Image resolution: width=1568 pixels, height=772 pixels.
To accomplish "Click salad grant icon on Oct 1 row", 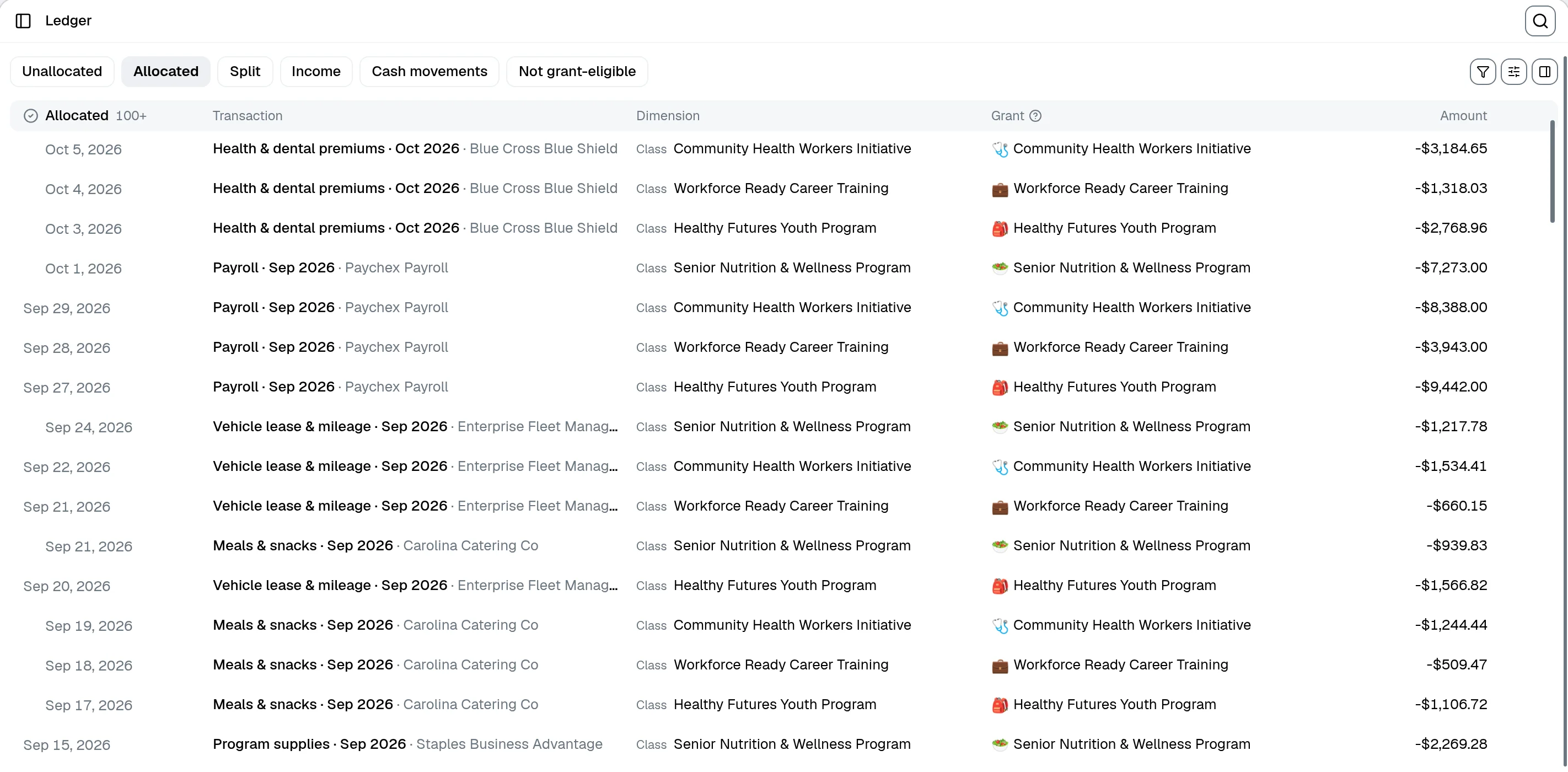I will [x=1000, y=268].
